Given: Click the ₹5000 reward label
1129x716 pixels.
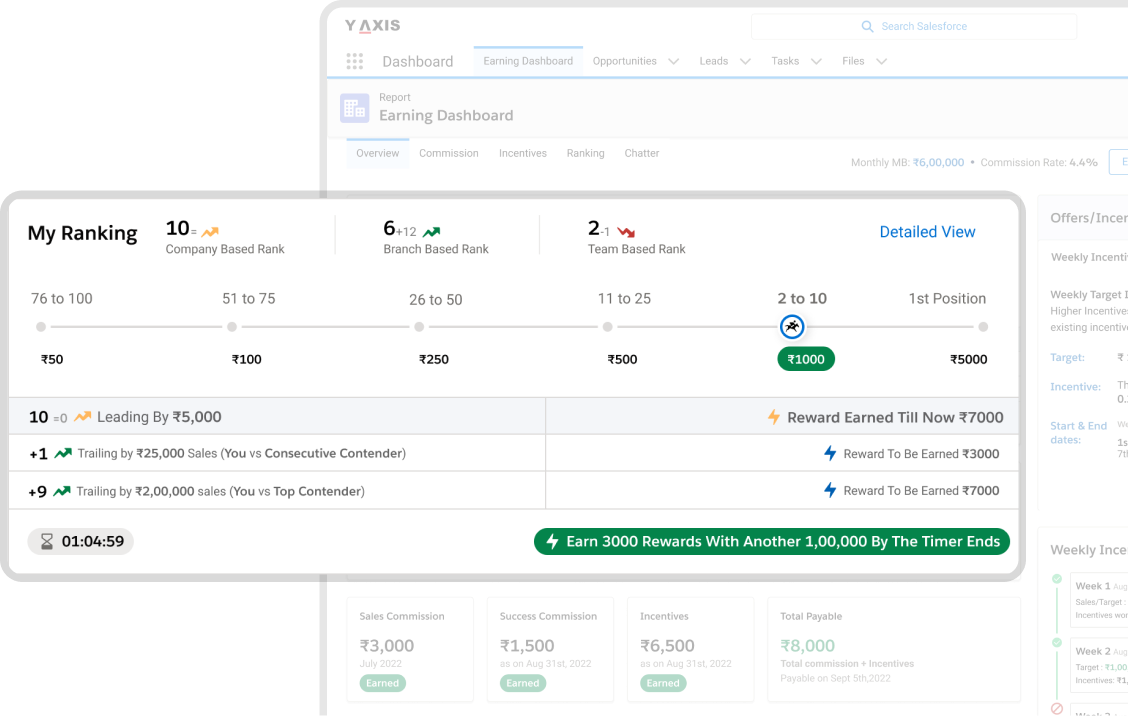Looking at the screenshot, I should 968,359.
